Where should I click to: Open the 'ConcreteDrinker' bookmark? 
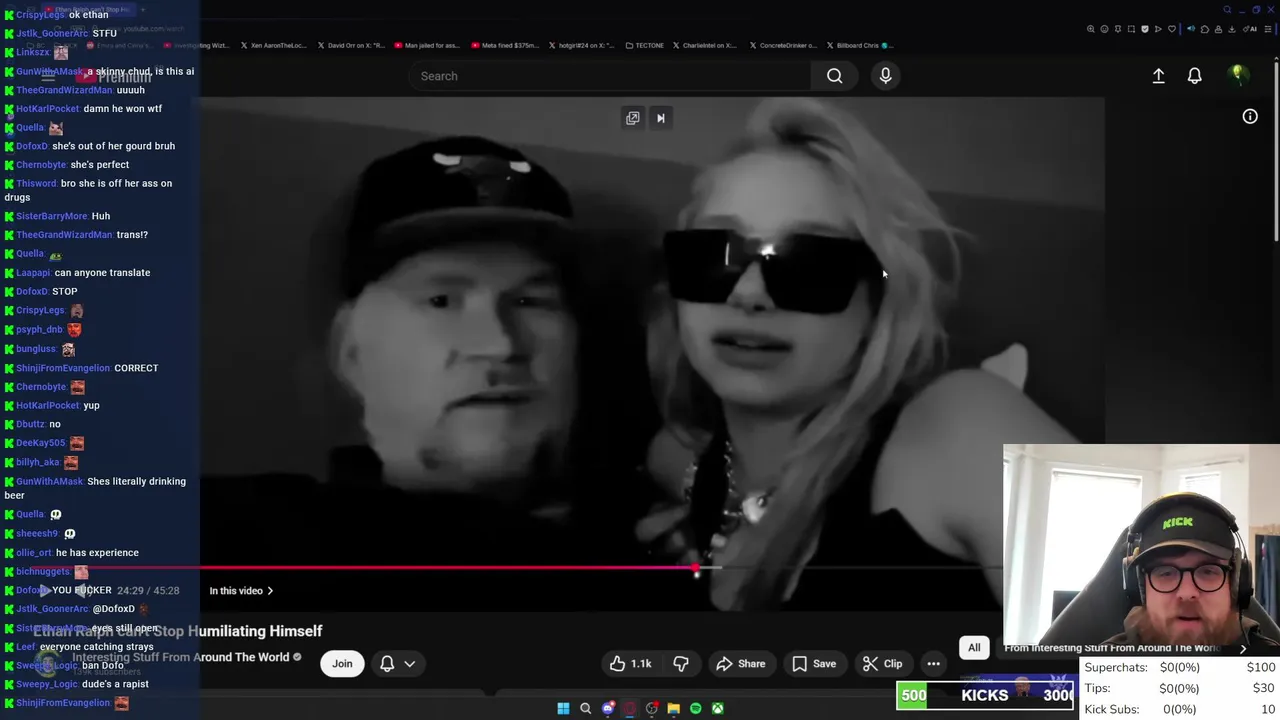[x=782, y=45]
